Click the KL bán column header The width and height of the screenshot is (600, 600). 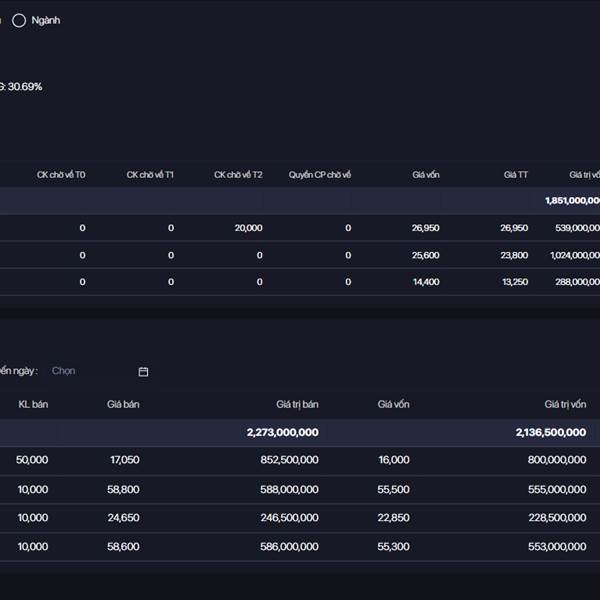[x=33, y=405]
